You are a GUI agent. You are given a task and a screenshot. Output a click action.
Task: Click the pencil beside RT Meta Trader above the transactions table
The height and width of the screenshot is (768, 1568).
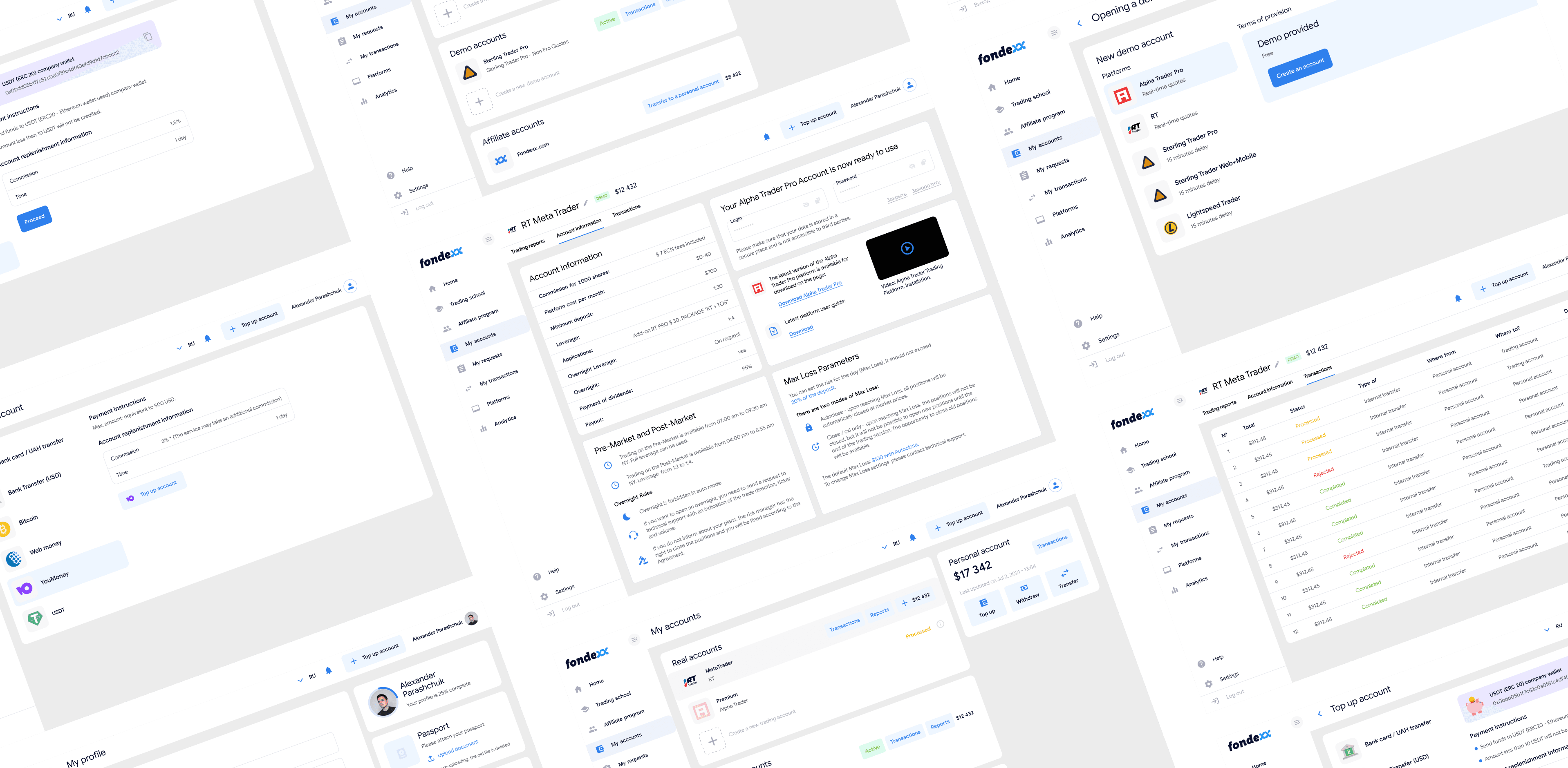(x=1277, y=364)
